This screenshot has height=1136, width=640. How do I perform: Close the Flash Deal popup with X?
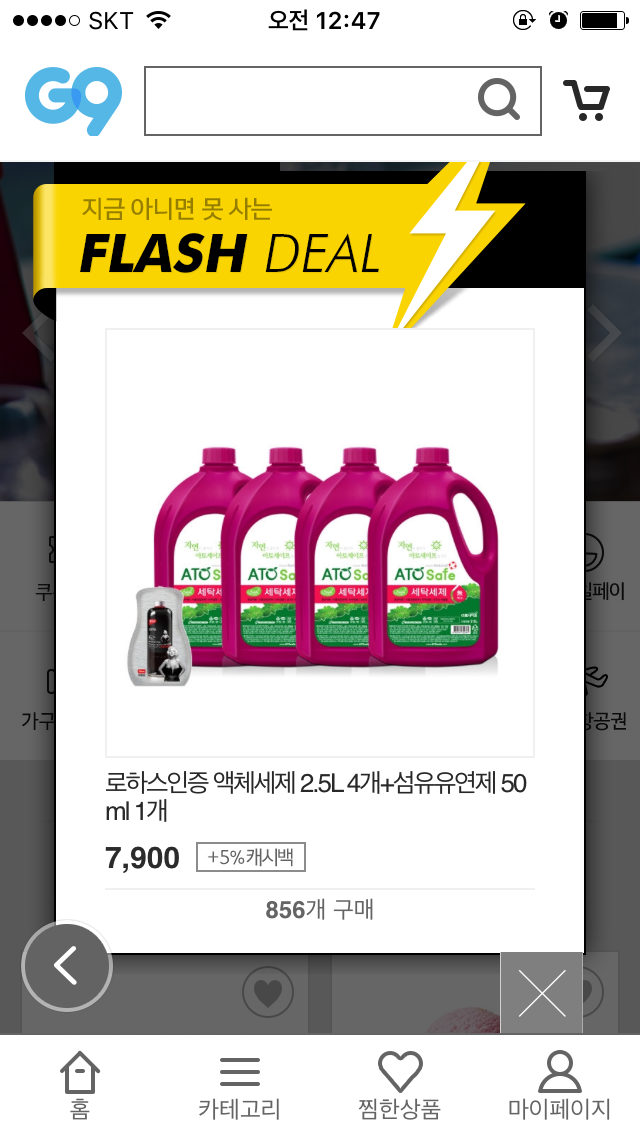point(541,993)
